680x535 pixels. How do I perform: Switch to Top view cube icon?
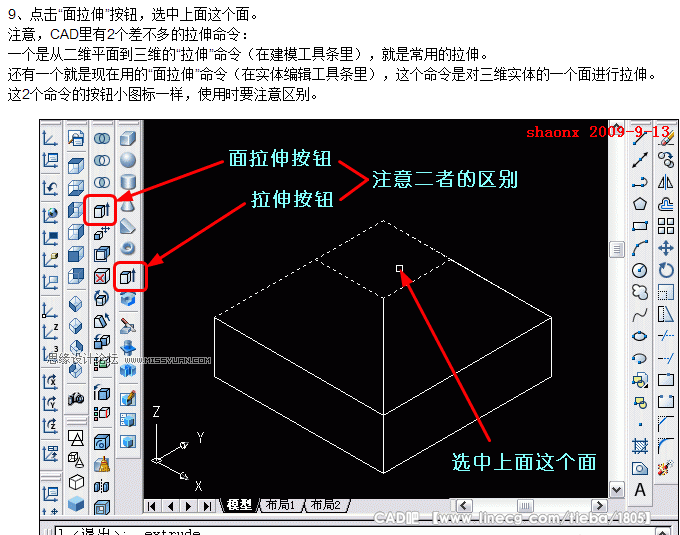click(76, 166)
